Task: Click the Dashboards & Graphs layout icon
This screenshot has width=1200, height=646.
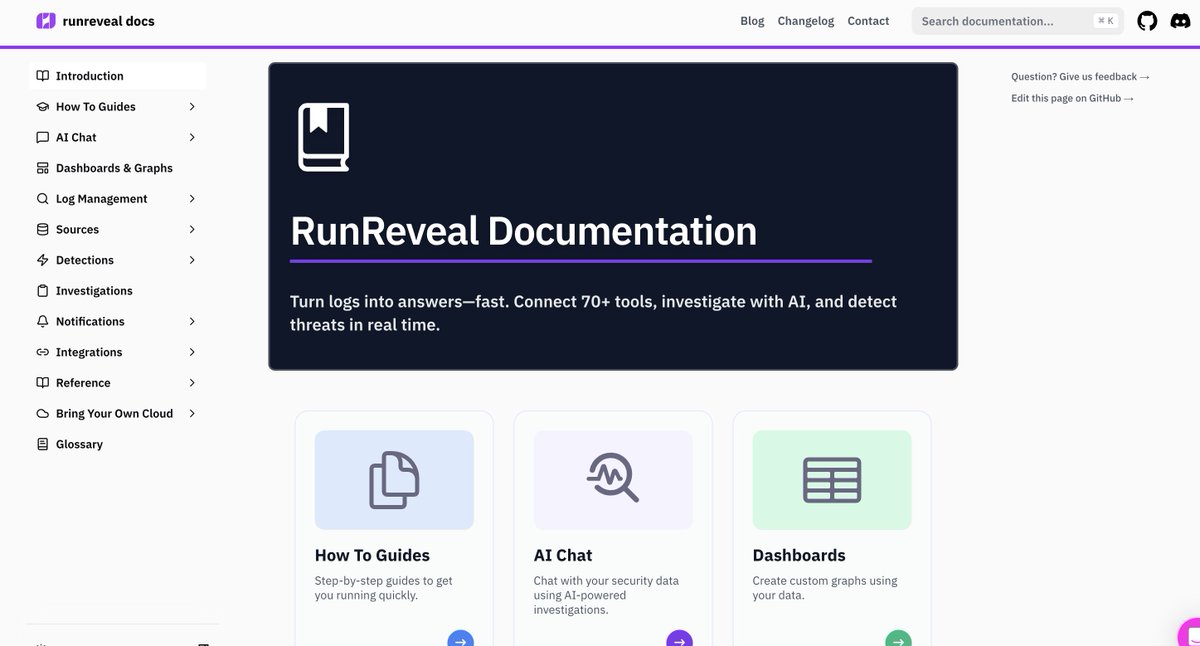Action: click(x=42, y=168)
